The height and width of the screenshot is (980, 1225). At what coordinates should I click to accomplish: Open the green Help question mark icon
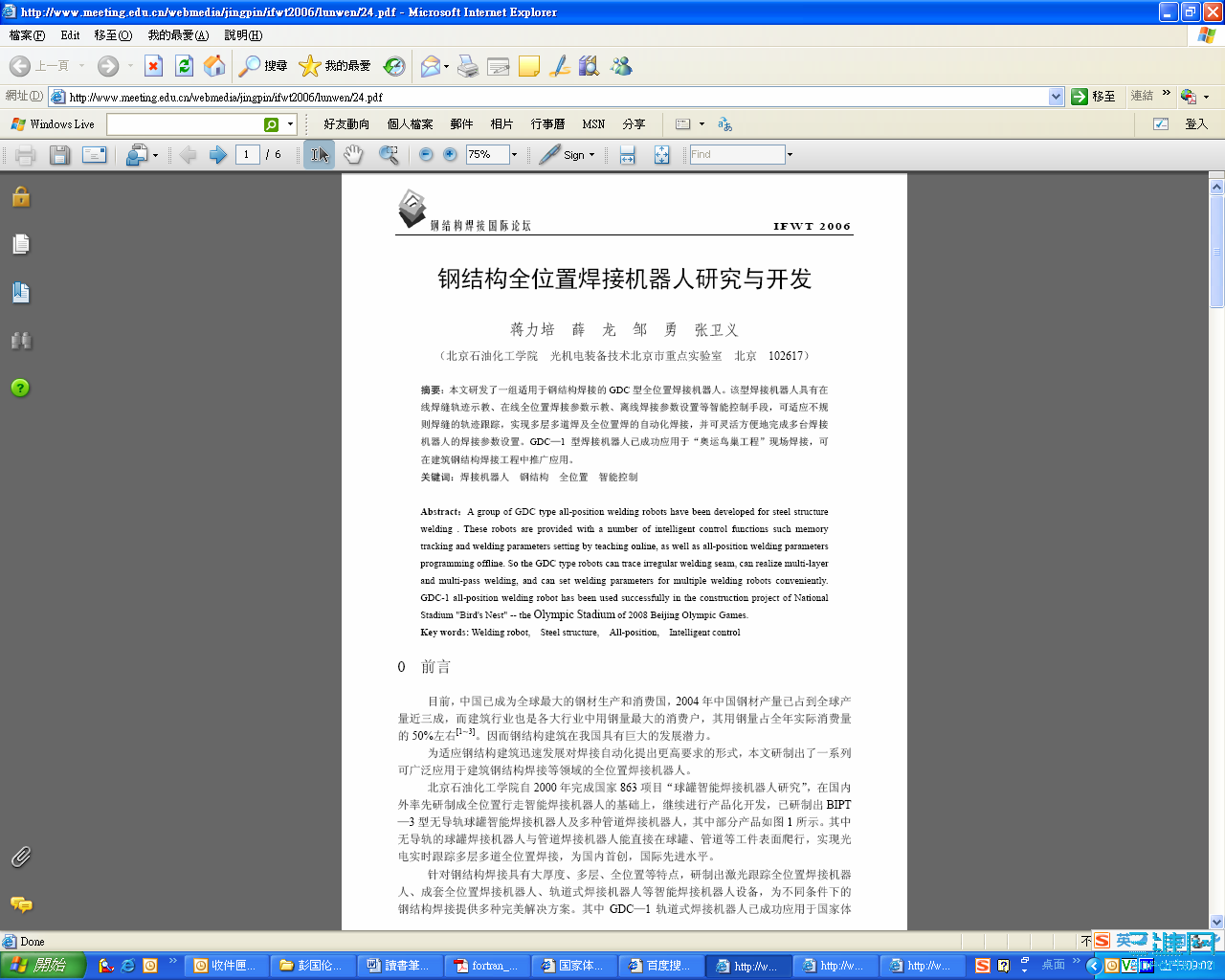tap(20, 388)
